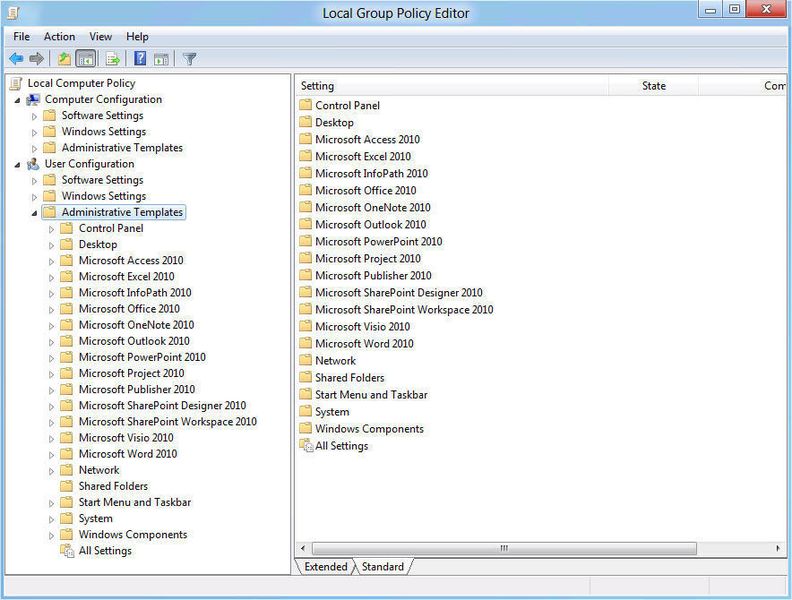
Task: Click Microsoft Excel 2010 folder icon in right pane
Action: [306, 156]
